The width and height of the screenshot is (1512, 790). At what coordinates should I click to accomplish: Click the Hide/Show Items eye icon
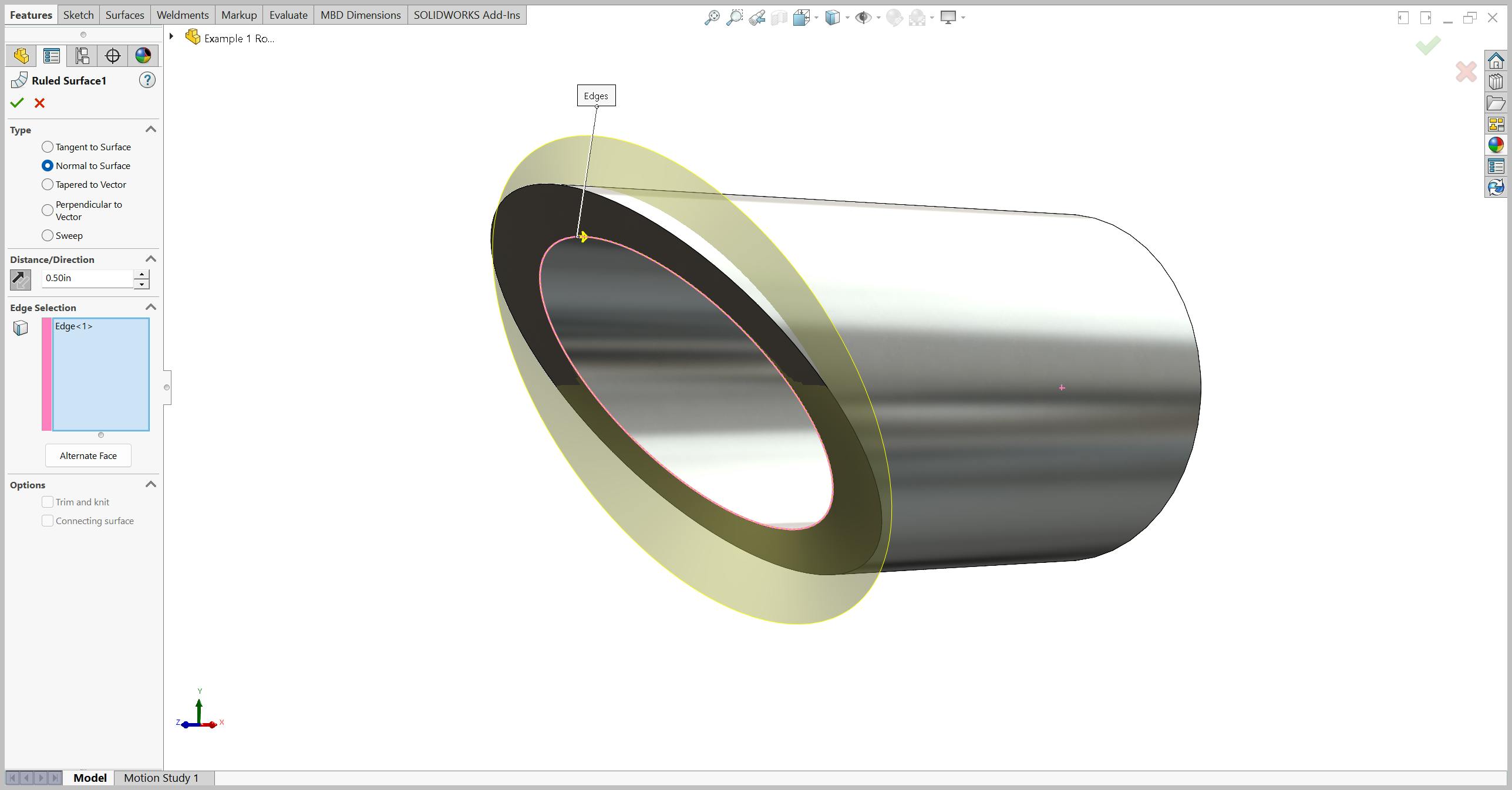coord(863,18)
